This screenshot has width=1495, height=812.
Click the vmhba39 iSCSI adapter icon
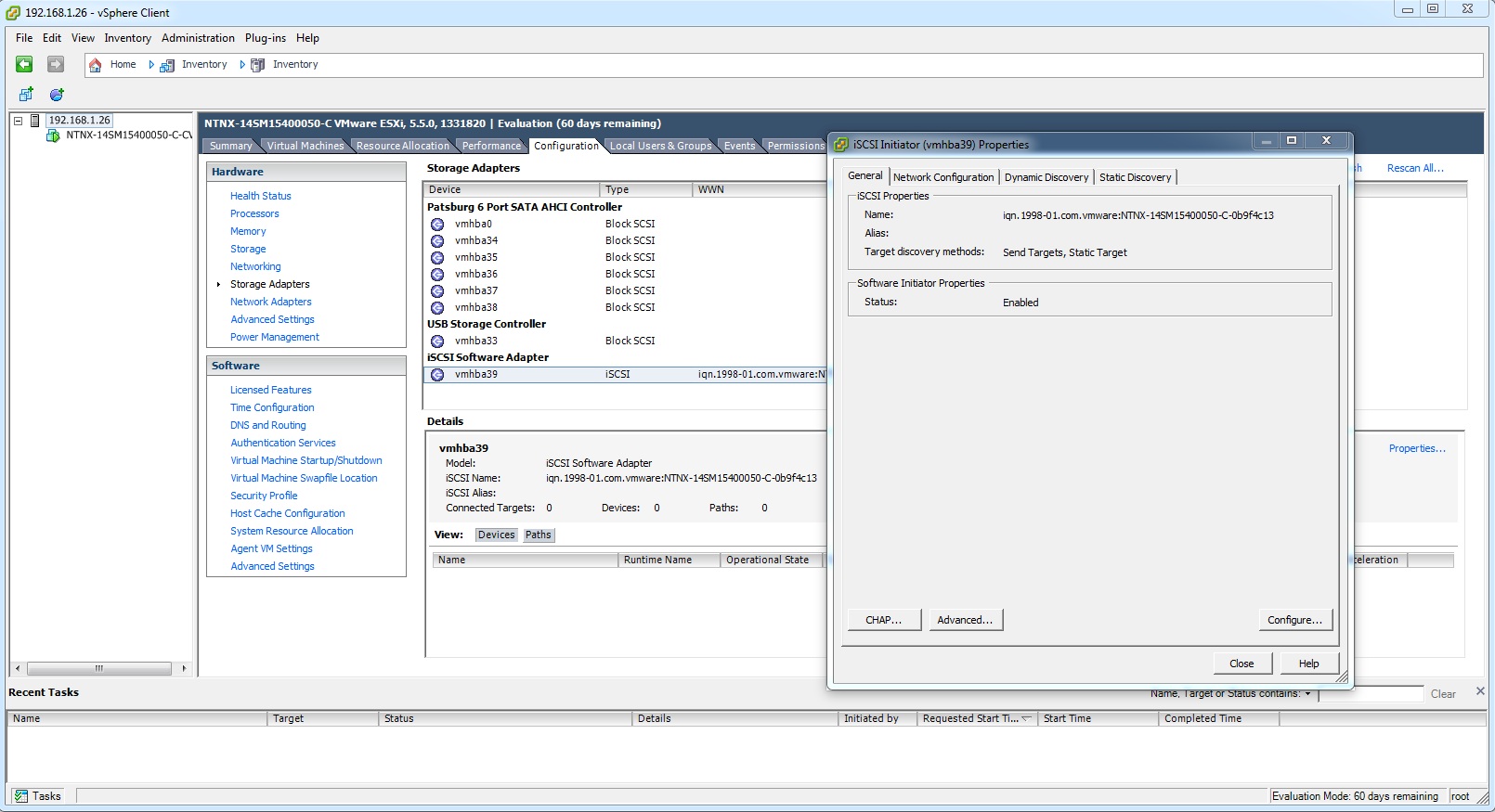(x=437, y=375)
